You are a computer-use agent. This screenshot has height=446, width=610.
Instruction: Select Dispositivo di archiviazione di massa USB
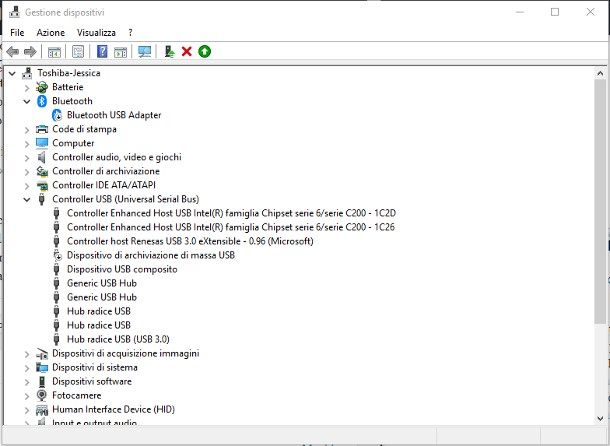[151, 255]
